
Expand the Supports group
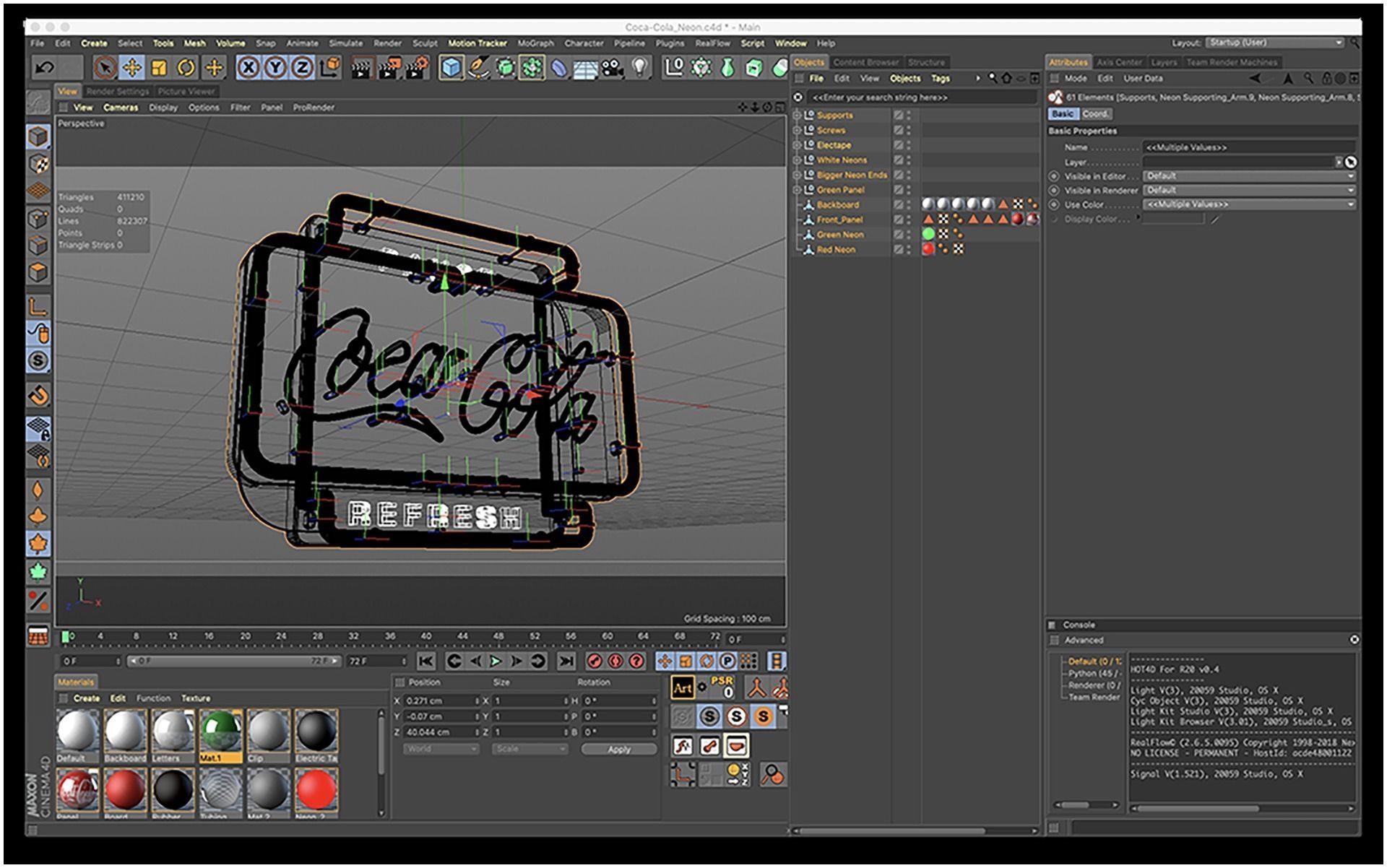pyautogui.click(x=798, y=115)
